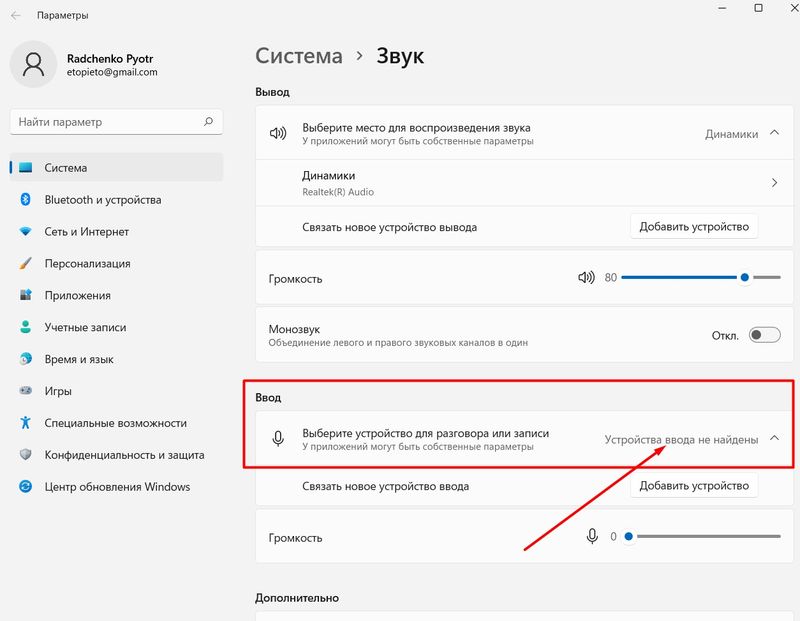Click the microphone icon in input device row
This screenshot has height=621, width=800.
click(278, 439)
